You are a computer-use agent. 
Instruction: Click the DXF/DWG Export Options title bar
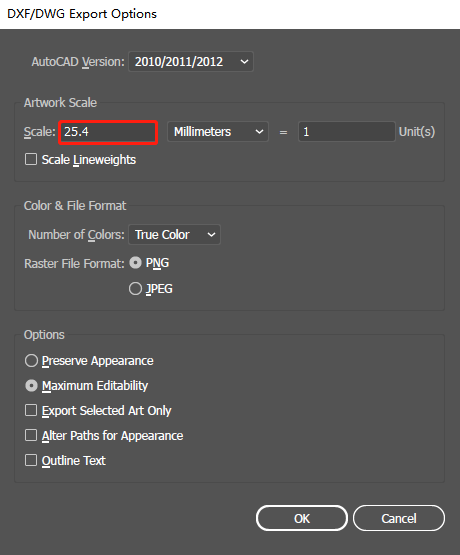click(230, 14)
